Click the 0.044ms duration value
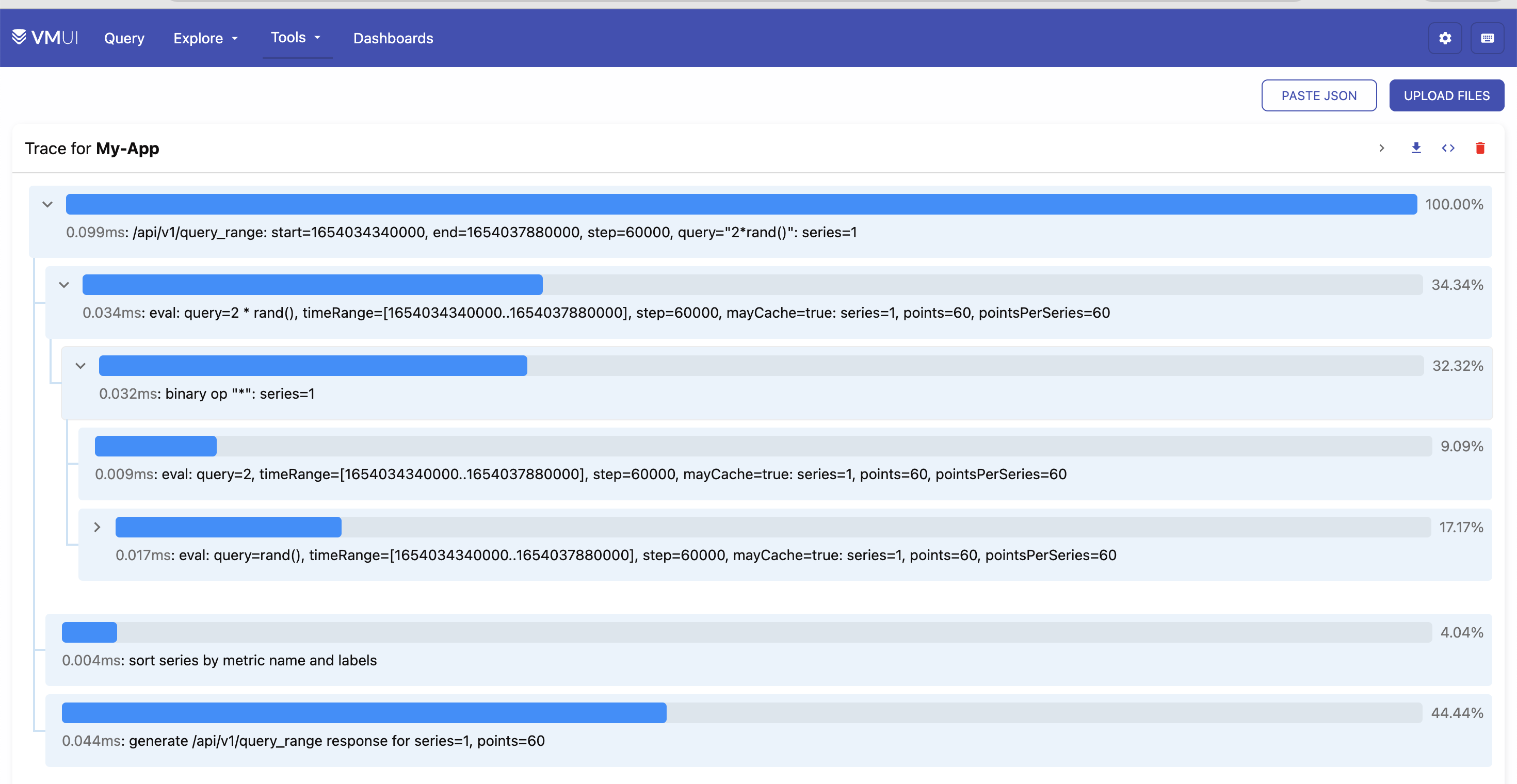Screen dimensions: 1517x784 [x=91, y=741]
